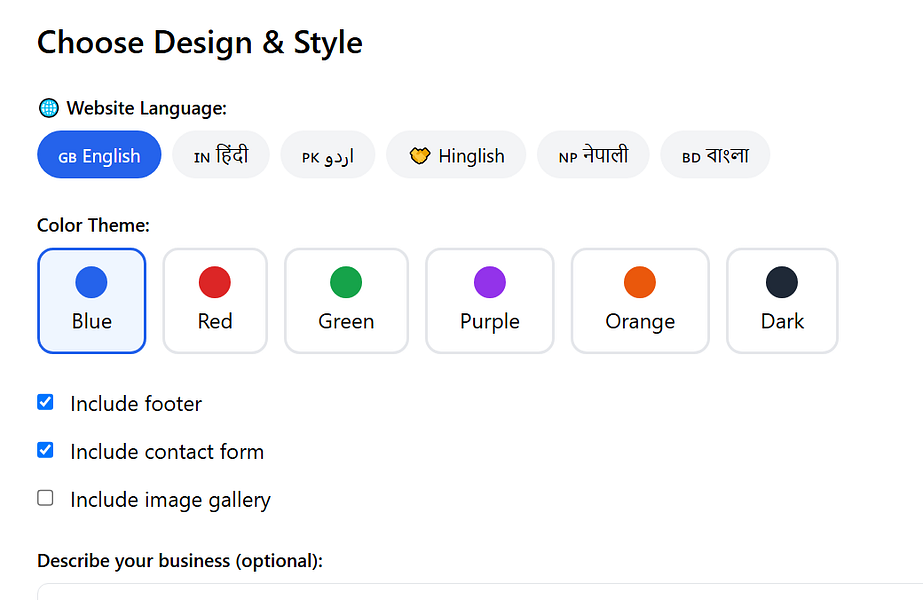Select the Bangla language pill

(x=715, y=155)
